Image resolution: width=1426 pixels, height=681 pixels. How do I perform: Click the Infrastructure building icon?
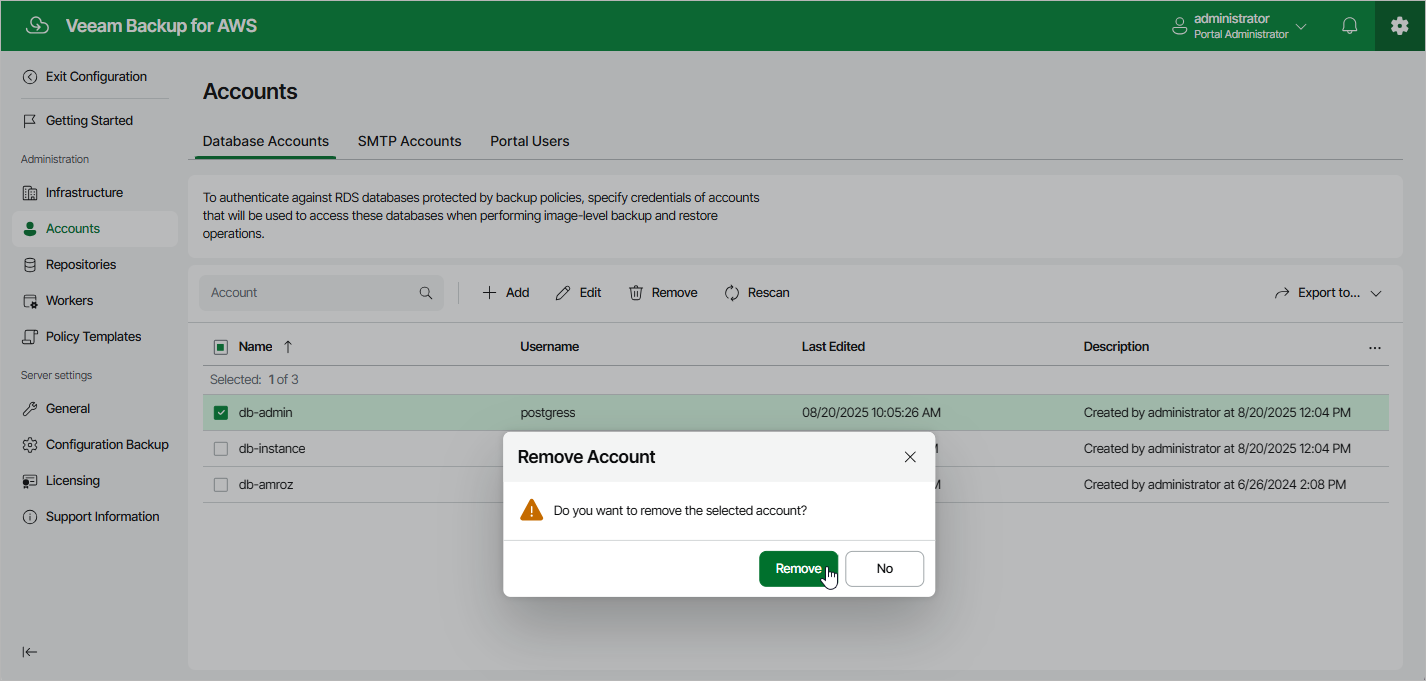(30, 193)
